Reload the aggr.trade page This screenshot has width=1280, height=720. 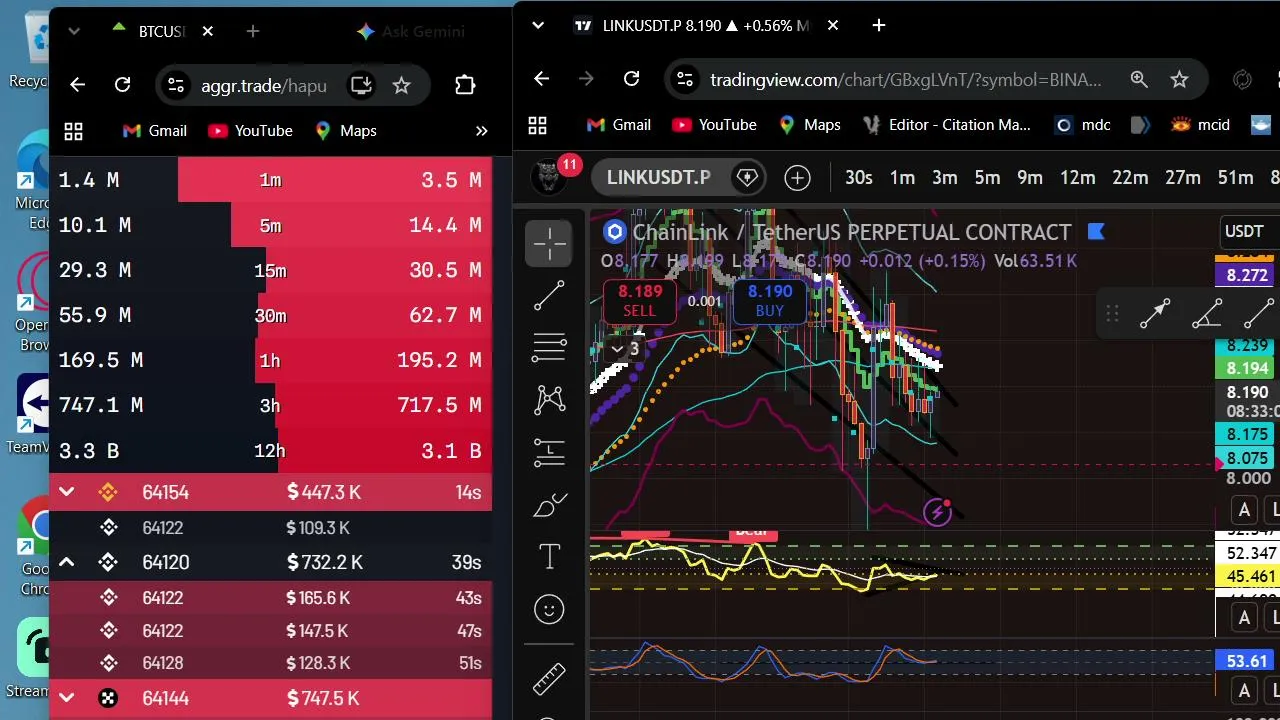click(123, 85)
